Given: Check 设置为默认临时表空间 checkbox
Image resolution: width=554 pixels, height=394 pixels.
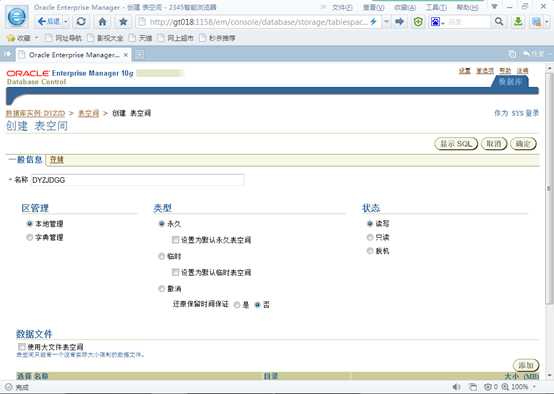Looking at the screenshot, I should pos(175,272).
